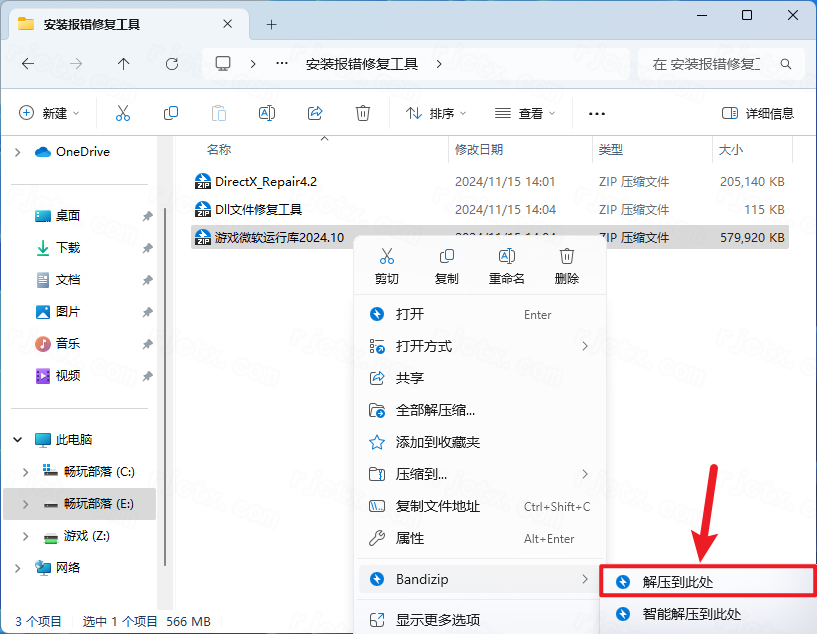This screenshot has width=817, height=634.
Task: Expand the 畅玩部落 (E:) drive
Action: 26,504
